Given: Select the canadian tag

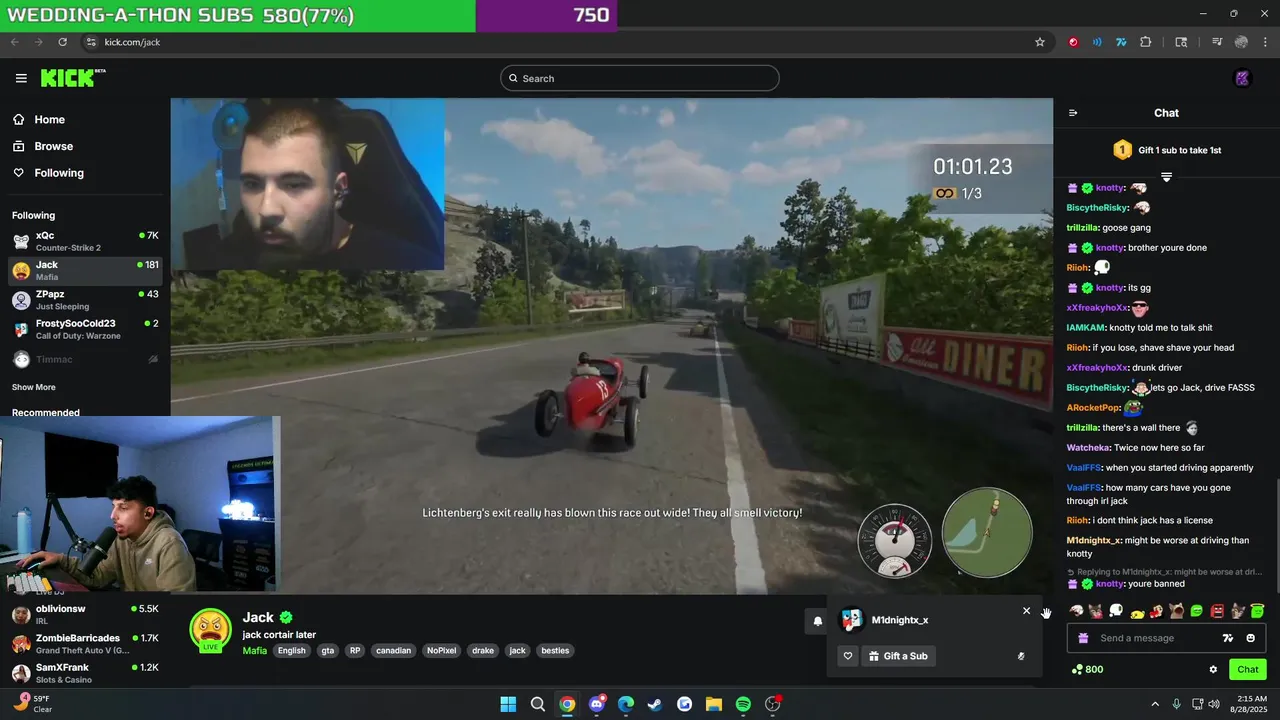Looking at the screenshot, I should [x=393, y=650].
